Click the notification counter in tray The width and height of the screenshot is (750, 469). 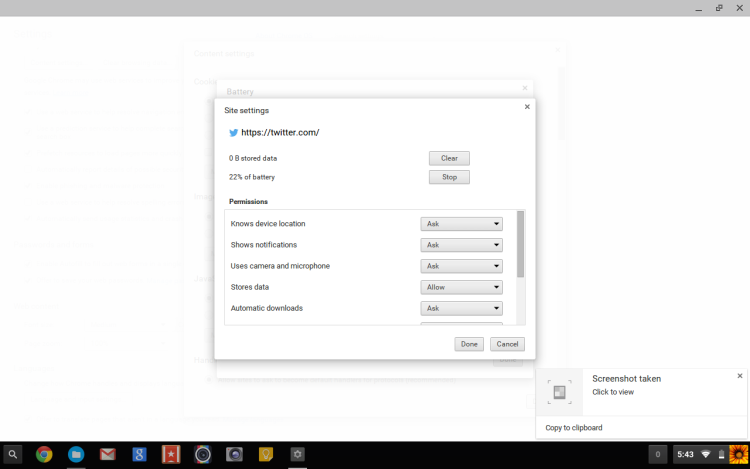coord(658,455)
